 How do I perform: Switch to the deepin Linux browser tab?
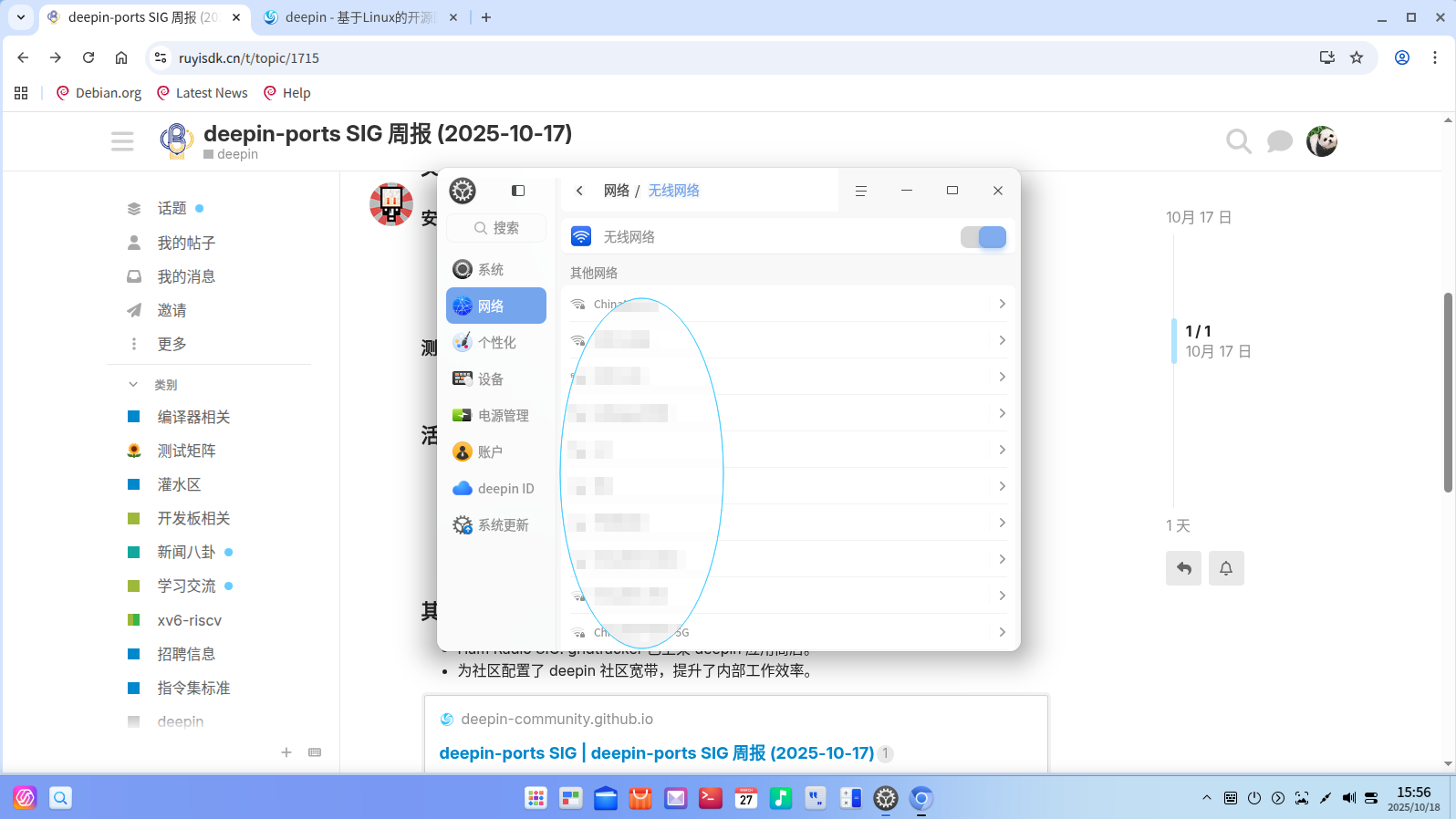coord(360,17)
